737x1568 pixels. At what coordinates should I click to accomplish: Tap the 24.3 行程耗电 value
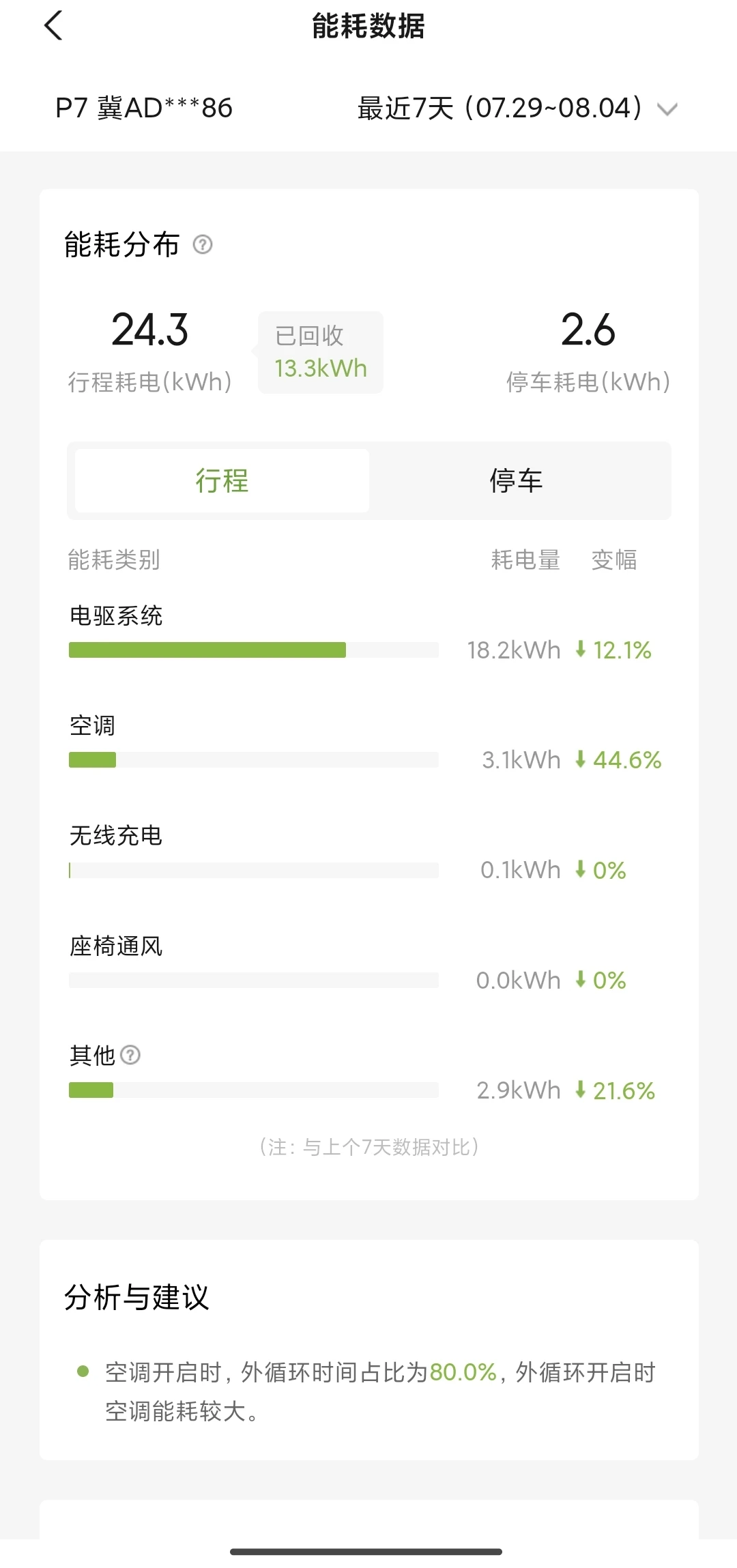tap(149, 330)
